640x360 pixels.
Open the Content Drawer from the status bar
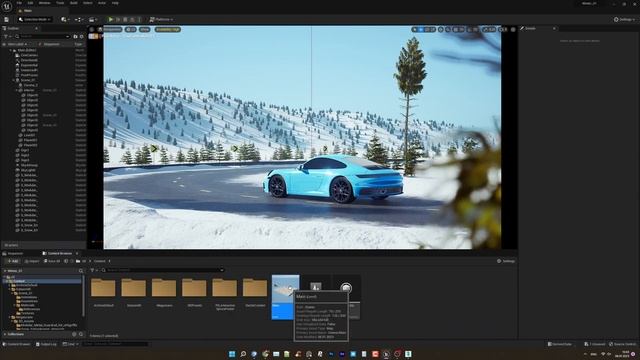pos(16,344)
